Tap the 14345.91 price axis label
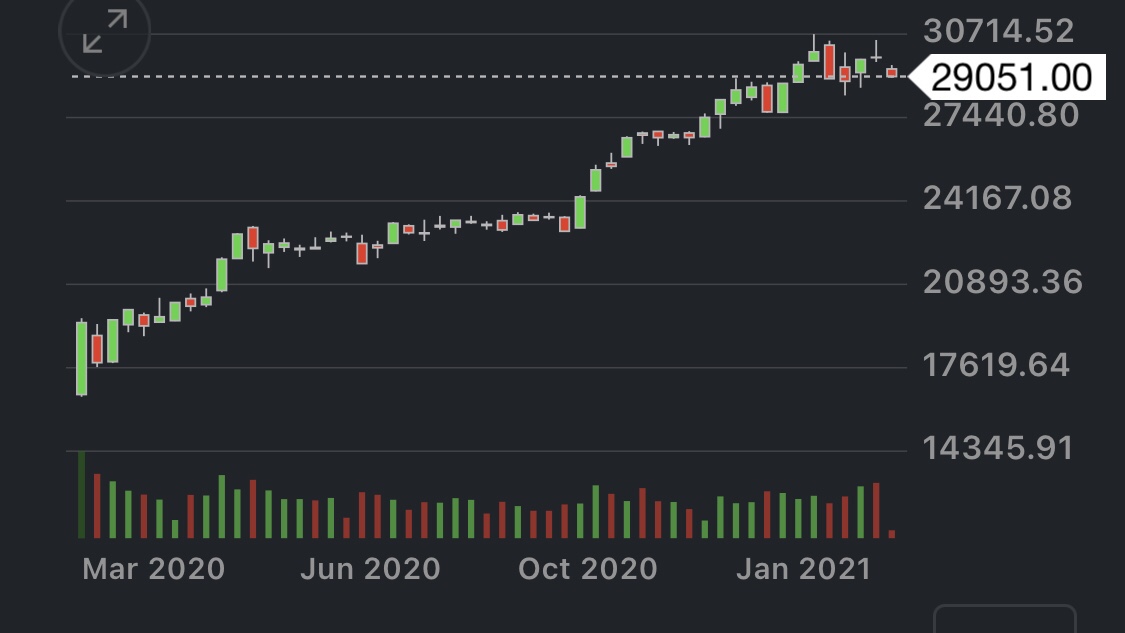The width and height of the screenshot is (1125, 633). tap(997, 447)
